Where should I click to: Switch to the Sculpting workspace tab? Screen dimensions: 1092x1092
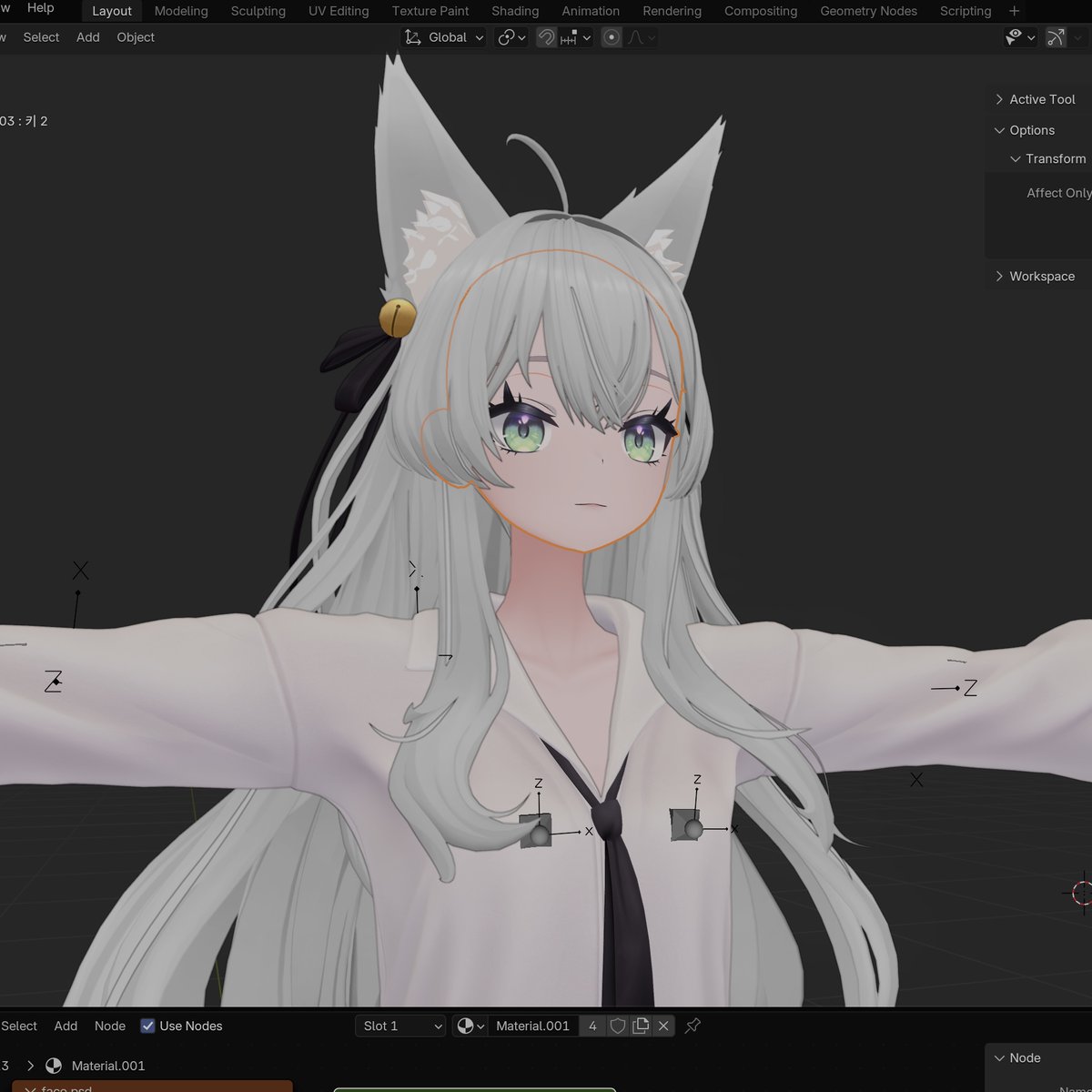pyautogui.click(x=258, y=11)
